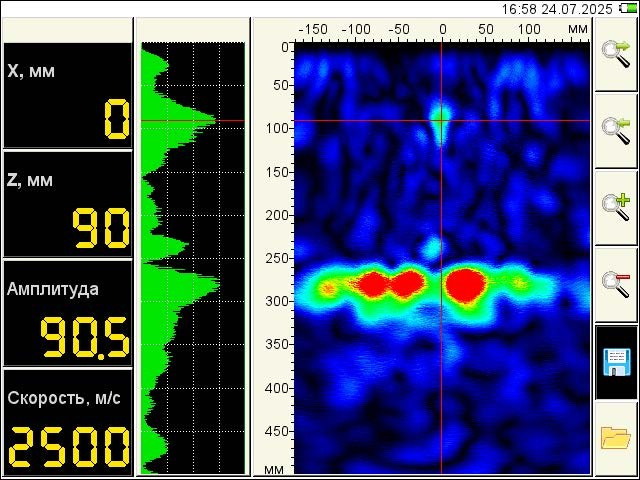Viewport: 640px width, 480px height.
Task: Click the second magnifier with left arrow icon
Action: click(616, 130)
